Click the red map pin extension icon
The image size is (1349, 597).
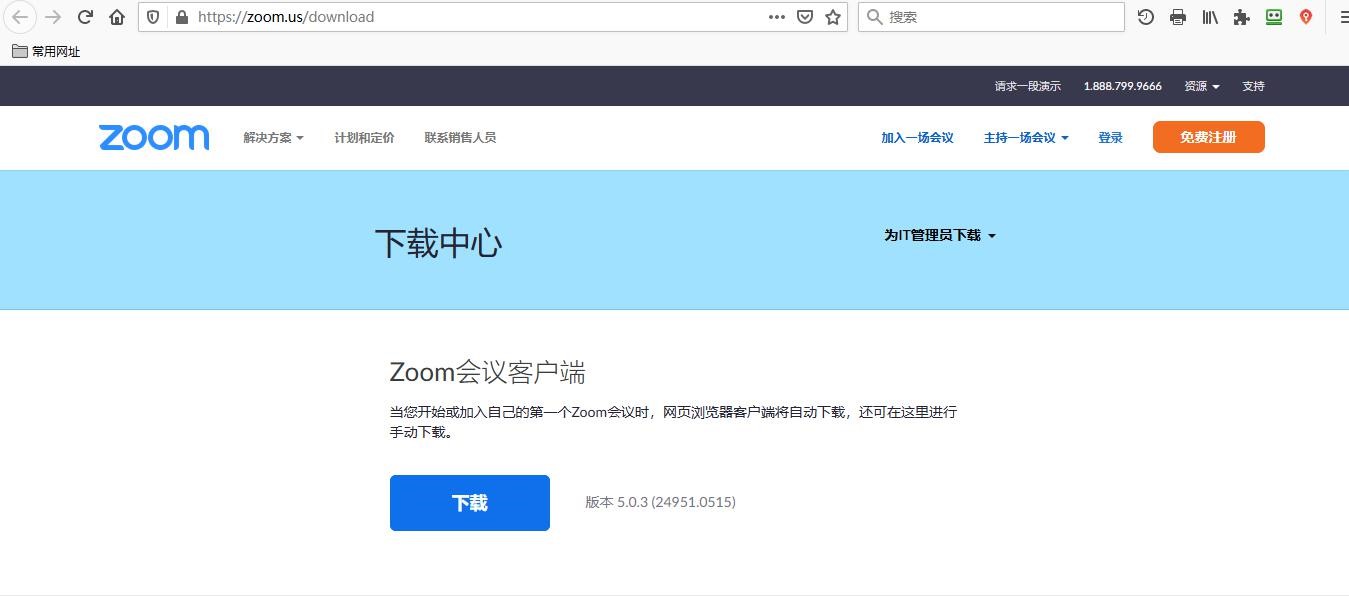(1306, 17)
